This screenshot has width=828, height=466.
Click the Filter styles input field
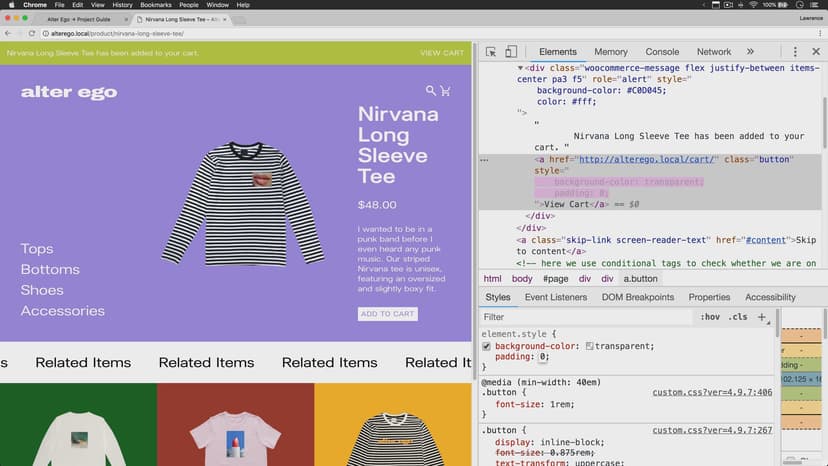click(585, 317)
